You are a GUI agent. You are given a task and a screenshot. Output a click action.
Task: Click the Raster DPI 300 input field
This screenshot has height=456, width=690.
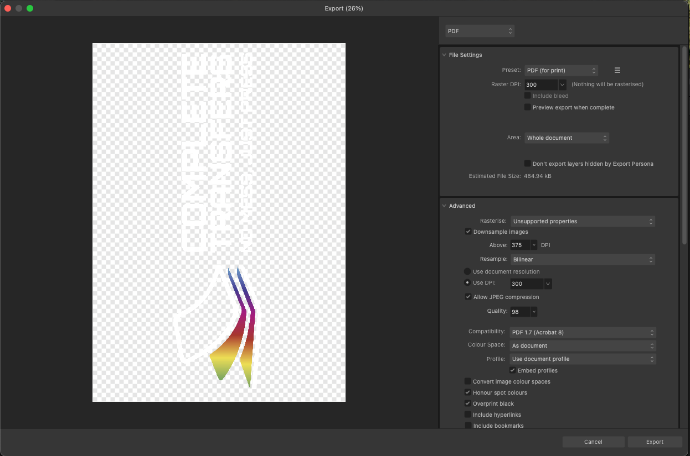pos(541,85)
